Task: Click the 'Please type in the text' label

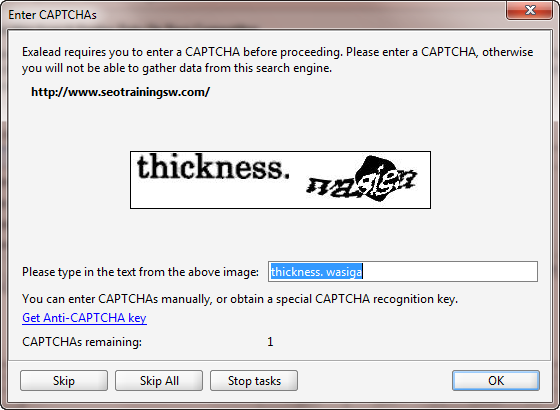Action: tap(140, 272)
